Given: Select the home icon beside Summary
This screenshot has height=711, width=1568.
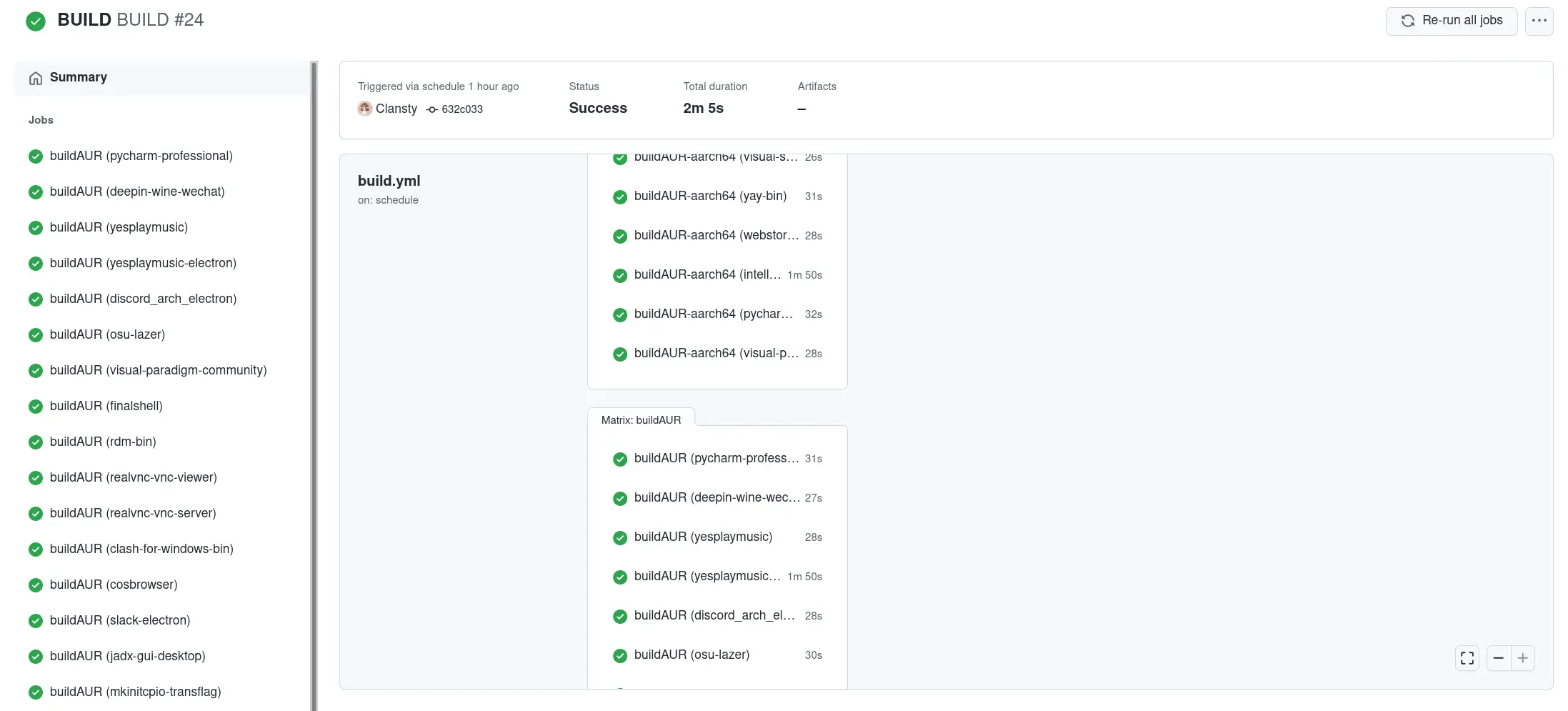Looking at the screenshot, I should [x=35, y=77].
